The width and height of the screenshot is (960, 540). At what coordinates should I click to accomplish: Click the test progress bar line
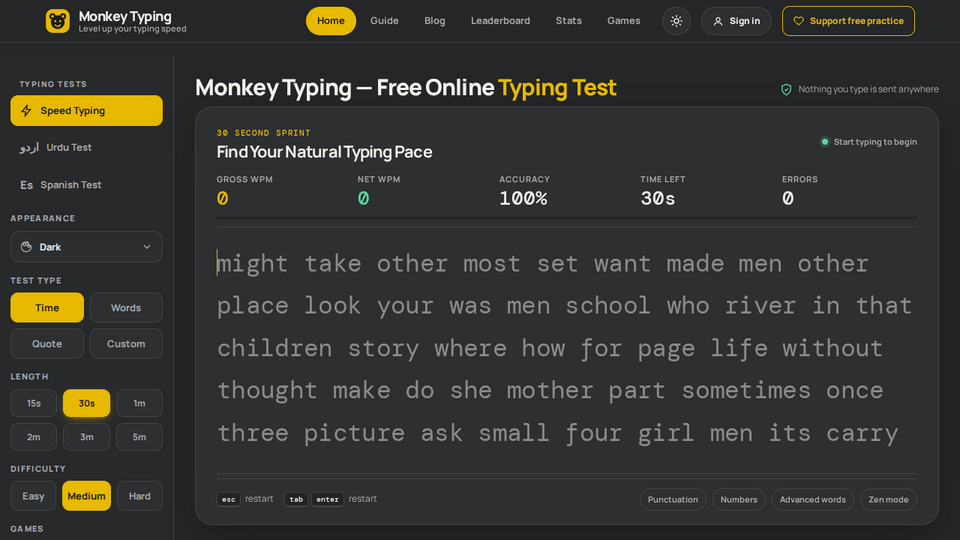567,218
